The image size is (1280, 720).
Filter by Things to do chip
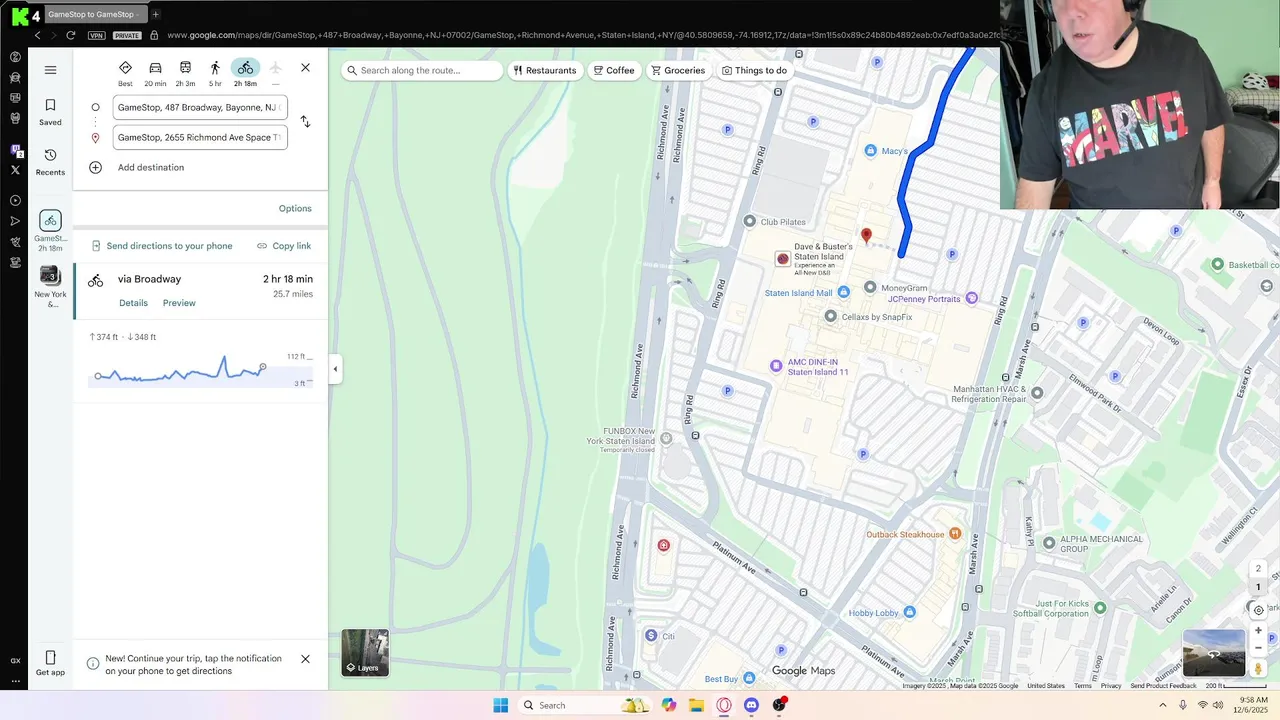754,70
